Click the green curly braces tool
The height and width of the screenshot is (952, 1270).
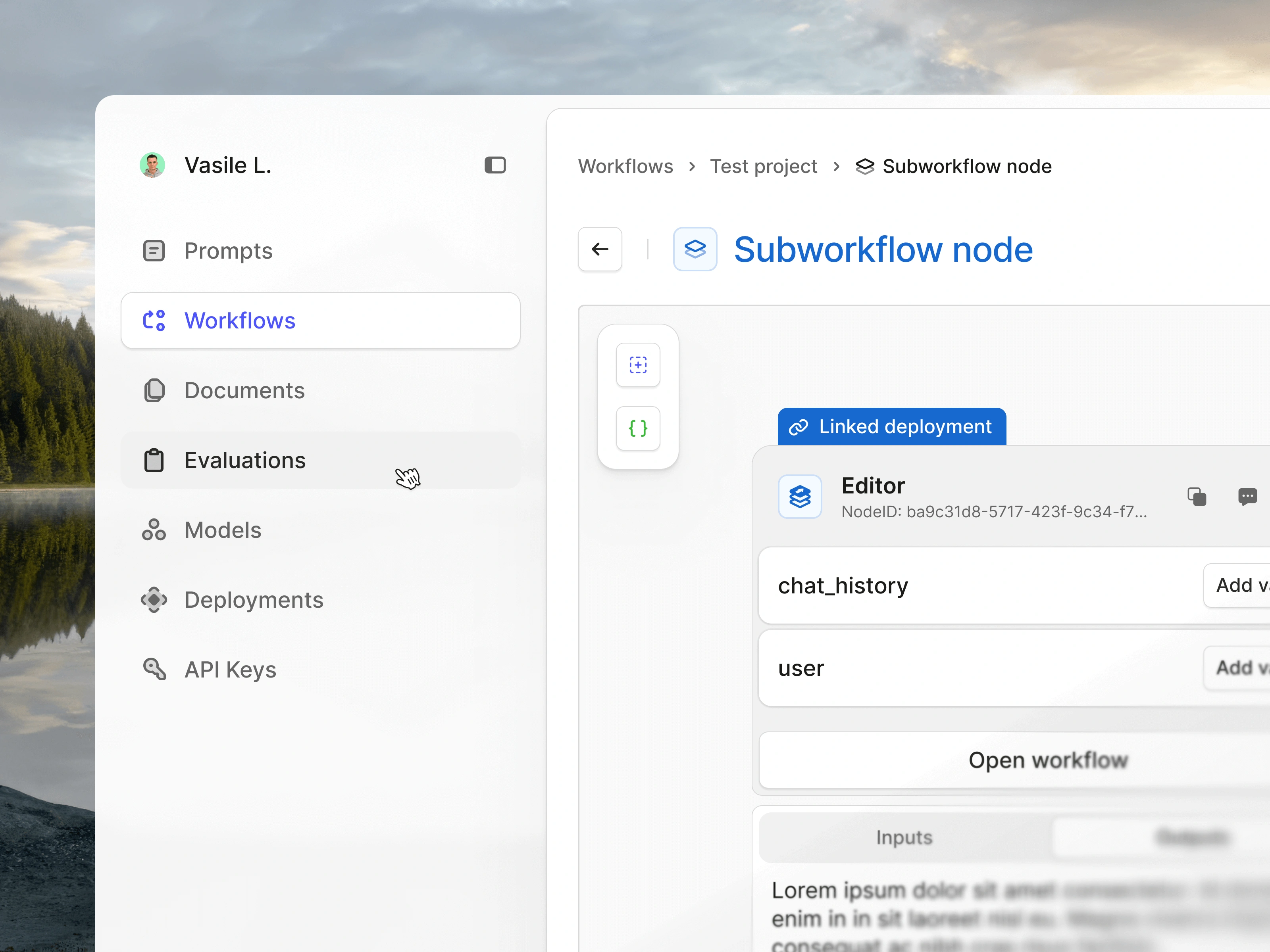tap(638, 428)
